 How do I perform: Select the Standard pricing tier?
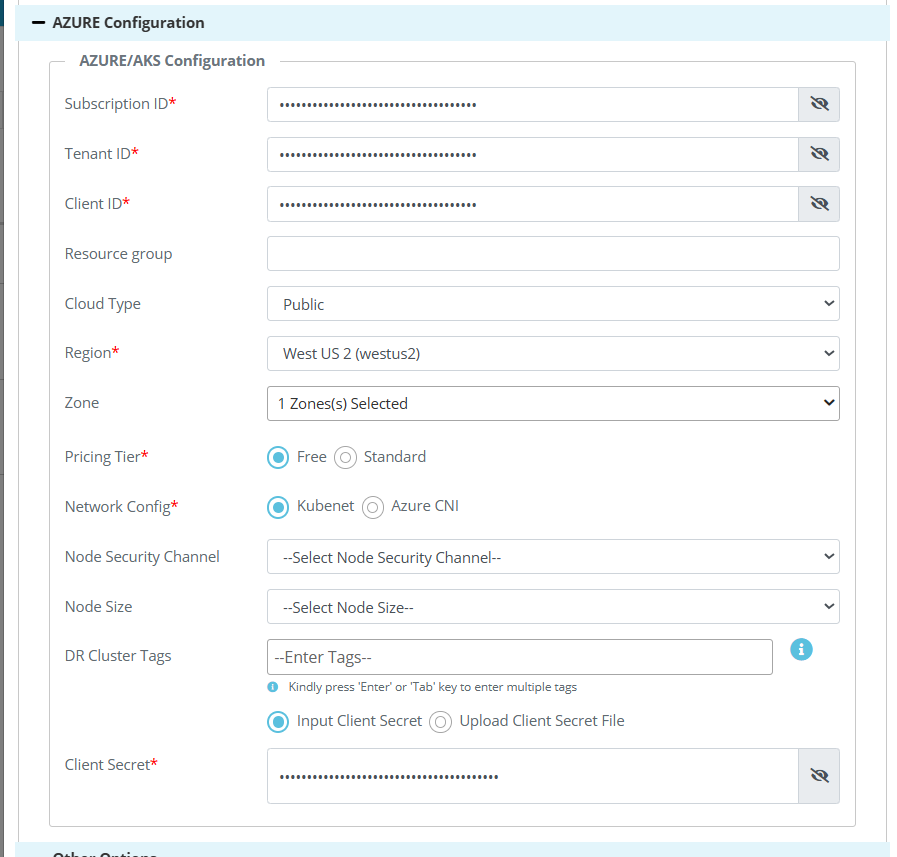click(x=346, y=457)
